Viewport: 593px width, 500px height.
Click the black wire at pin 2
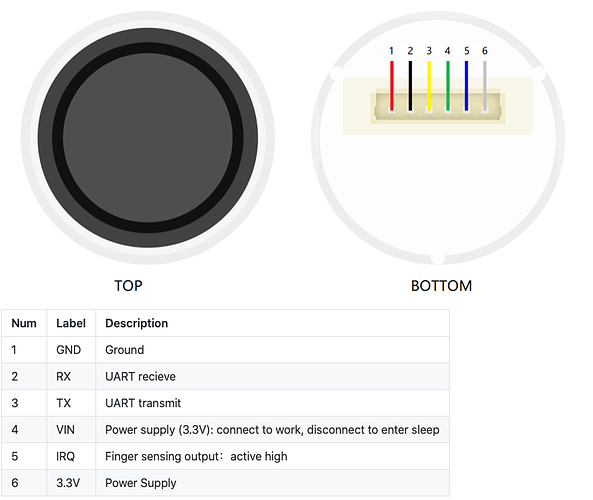410,85
